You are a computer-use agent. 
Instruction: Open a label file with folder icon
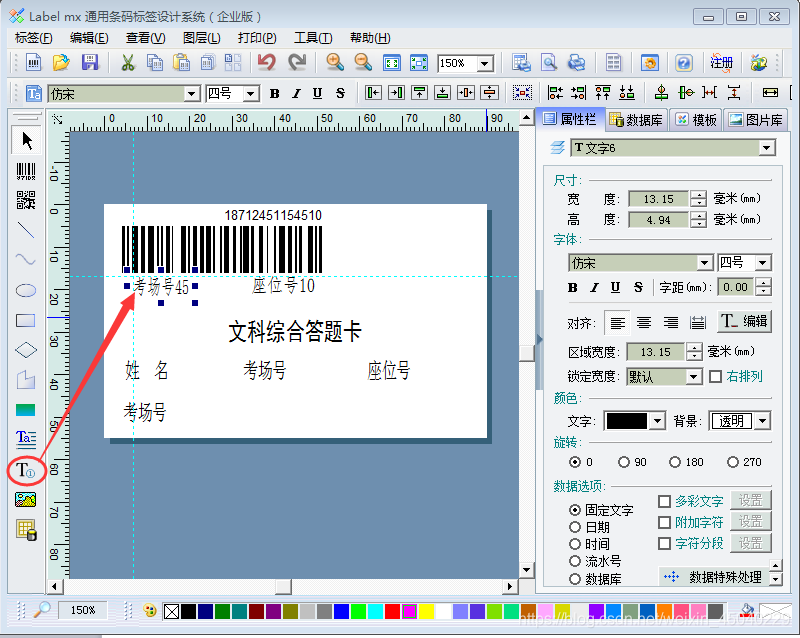click(x=61, y=63)
